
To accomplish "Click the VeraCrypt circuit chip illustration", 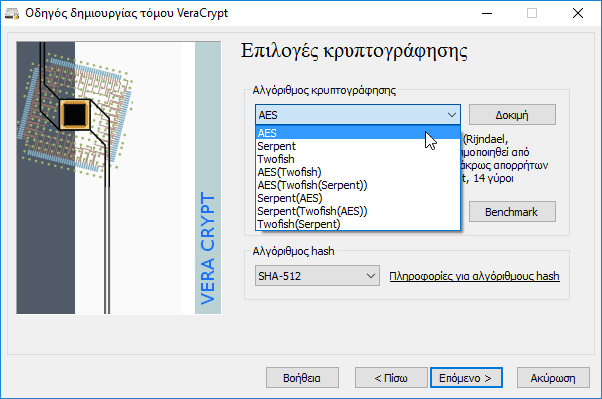I will coord(119,178).
